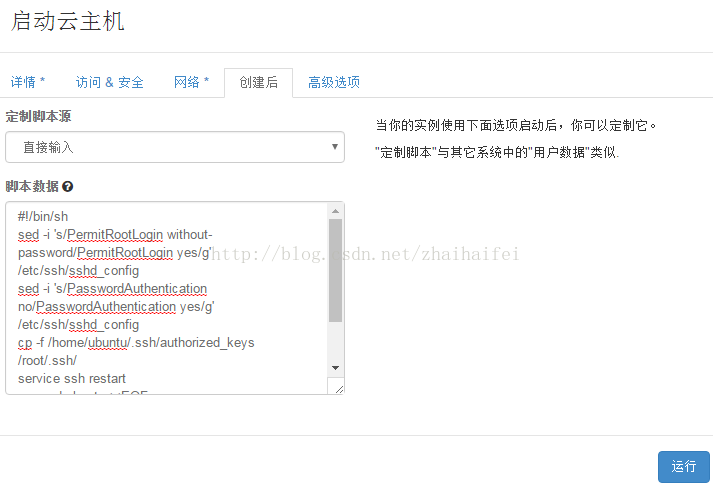This screenshot has height=486, width=713.
Task: Click the 运行 button
Action: pyautogui.click(x=683, y=466)
